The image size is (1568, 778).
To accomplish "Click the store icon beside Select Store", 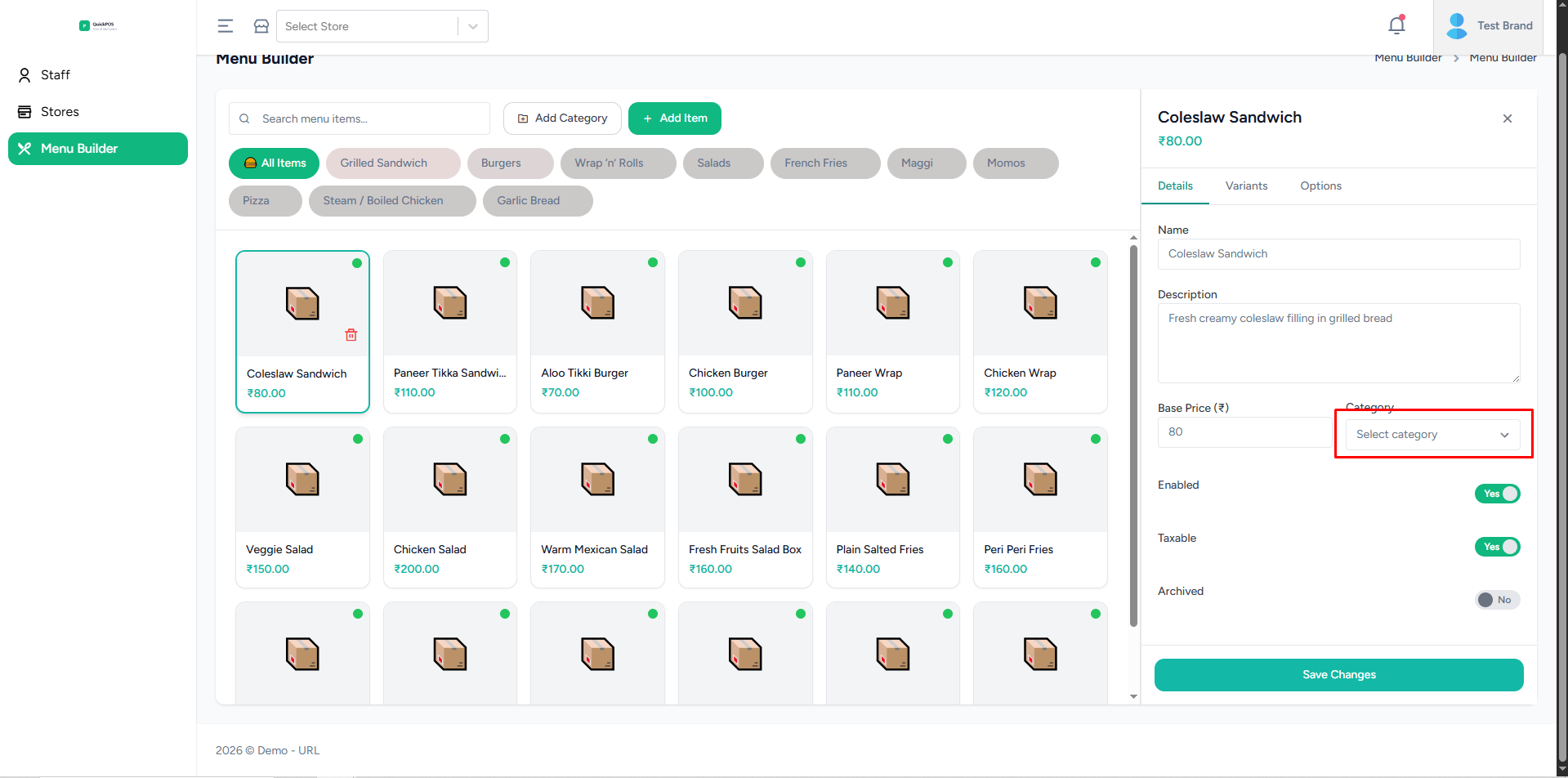I will (261, 26).
